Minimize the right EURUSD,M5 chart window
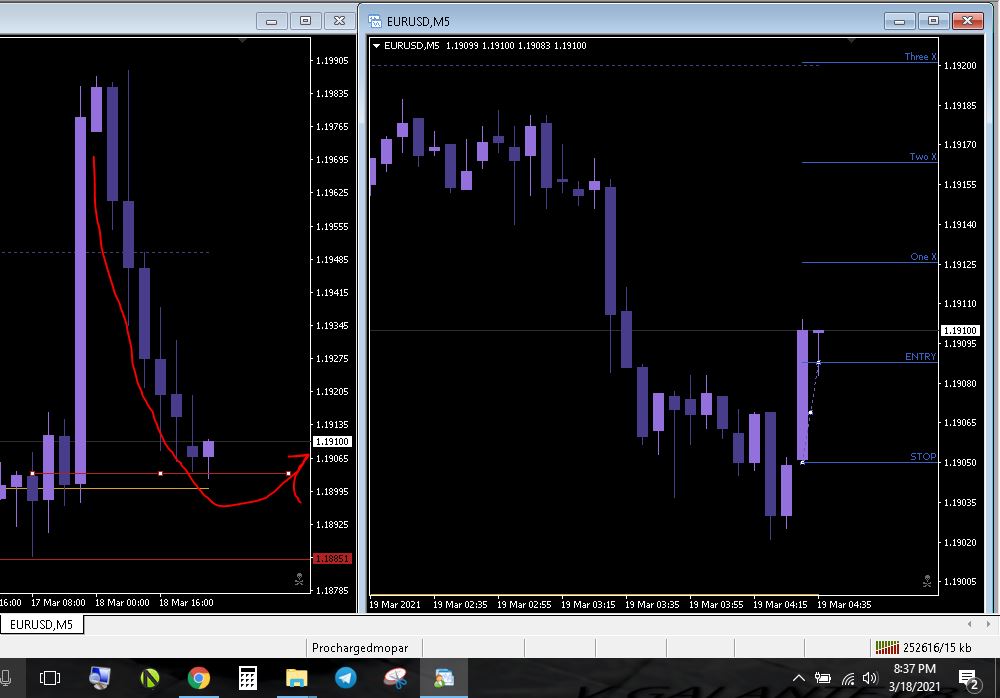This screenshot has width=1000, height=698. click(x=899, y=21)
